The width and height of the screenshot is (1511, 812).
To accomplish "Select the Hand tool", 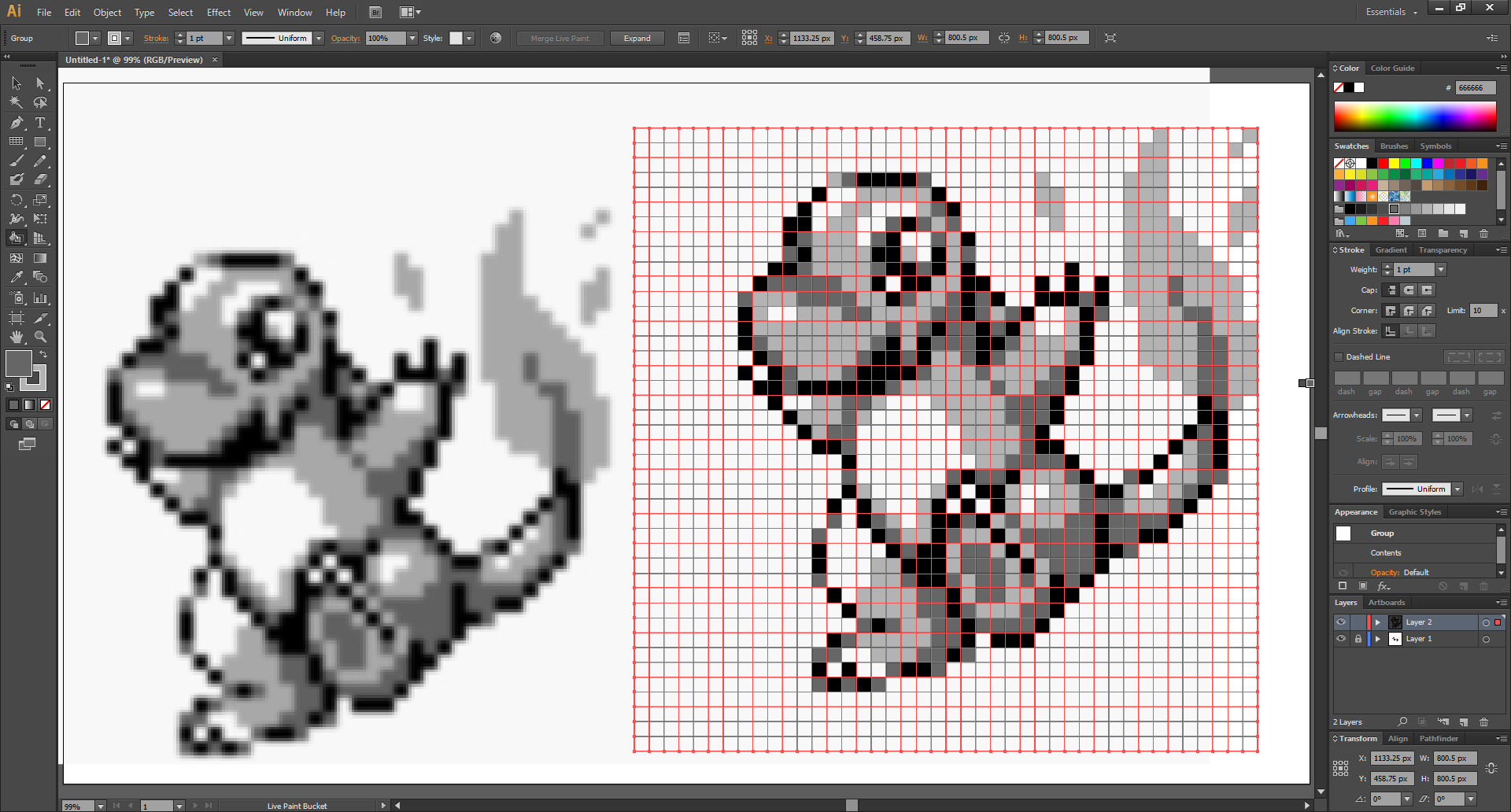I will 17,337.
